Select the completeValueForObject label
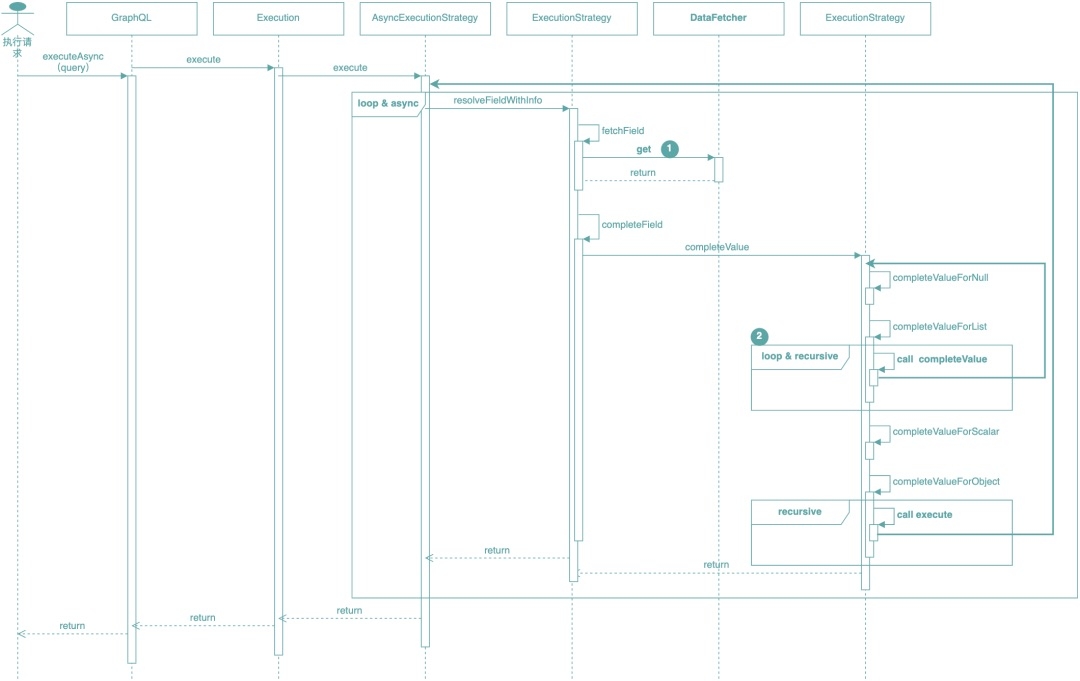 coord(945,482)
